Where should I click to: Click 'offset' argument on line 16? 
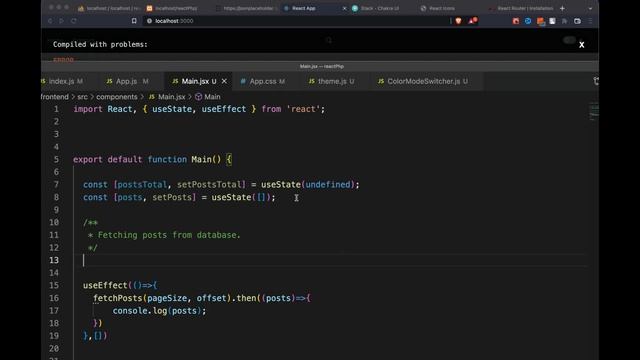coord(211,298)
